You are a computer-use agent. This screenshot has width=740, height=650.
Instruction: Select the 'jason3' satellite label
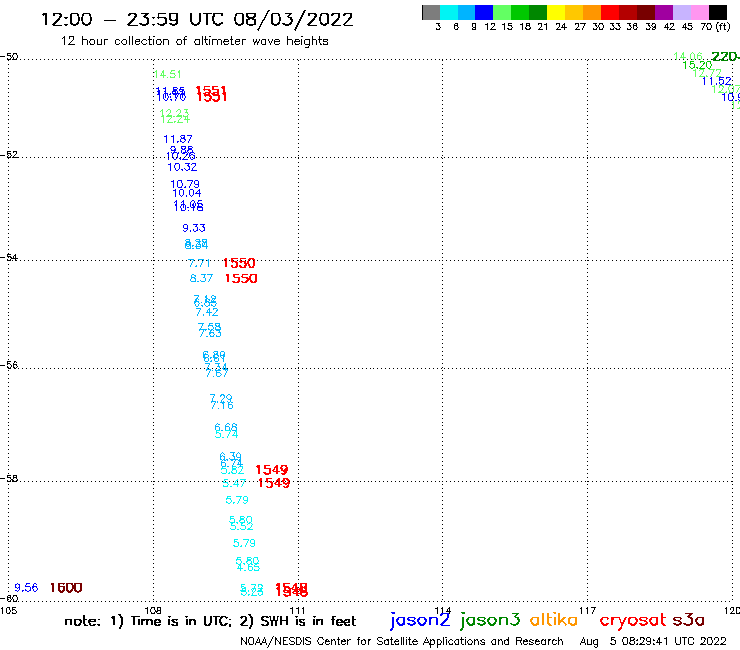click(490, 620)
